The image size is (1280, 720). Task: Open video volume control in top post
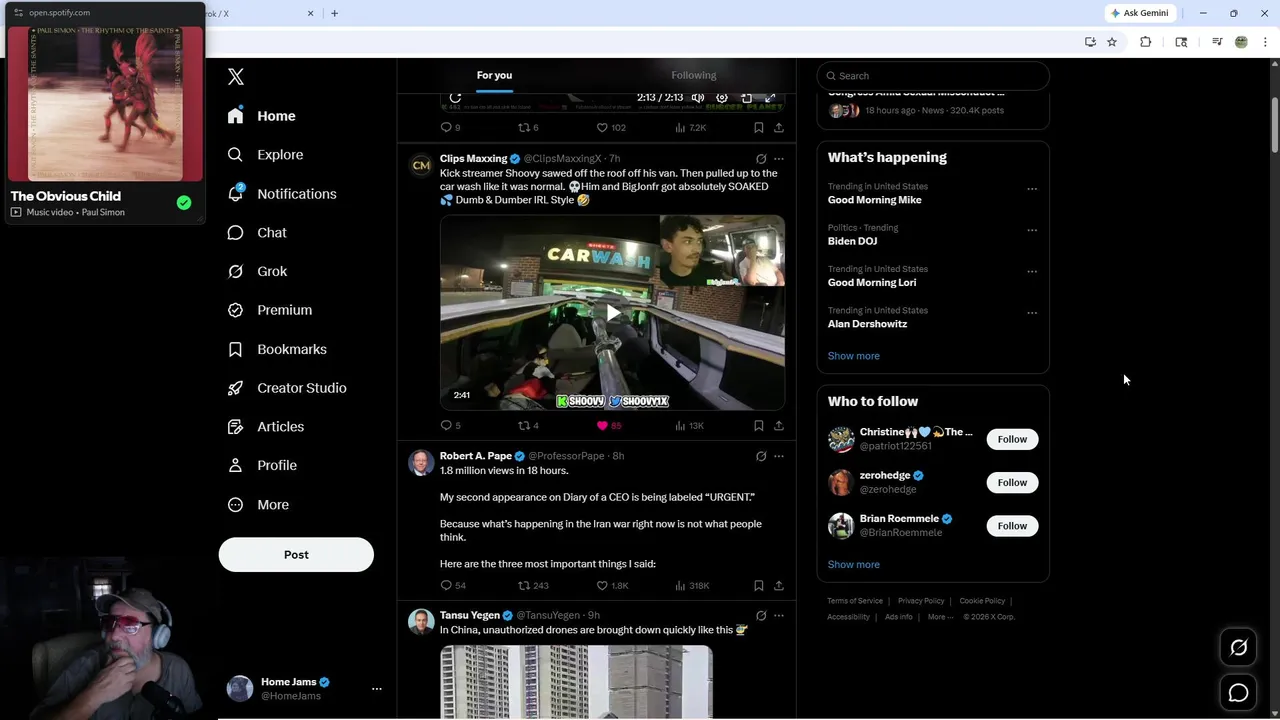(698, 98)
